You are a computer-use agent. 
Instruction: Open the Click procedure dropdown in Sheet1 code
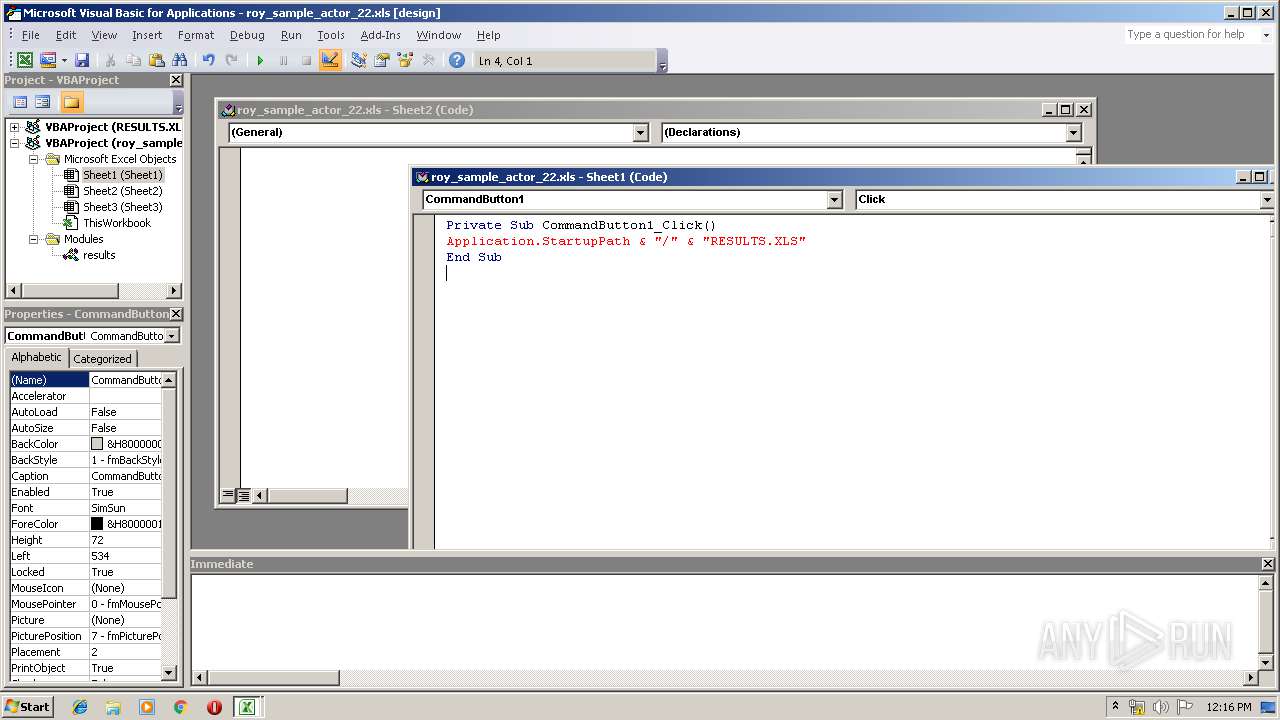(1267, 200)
